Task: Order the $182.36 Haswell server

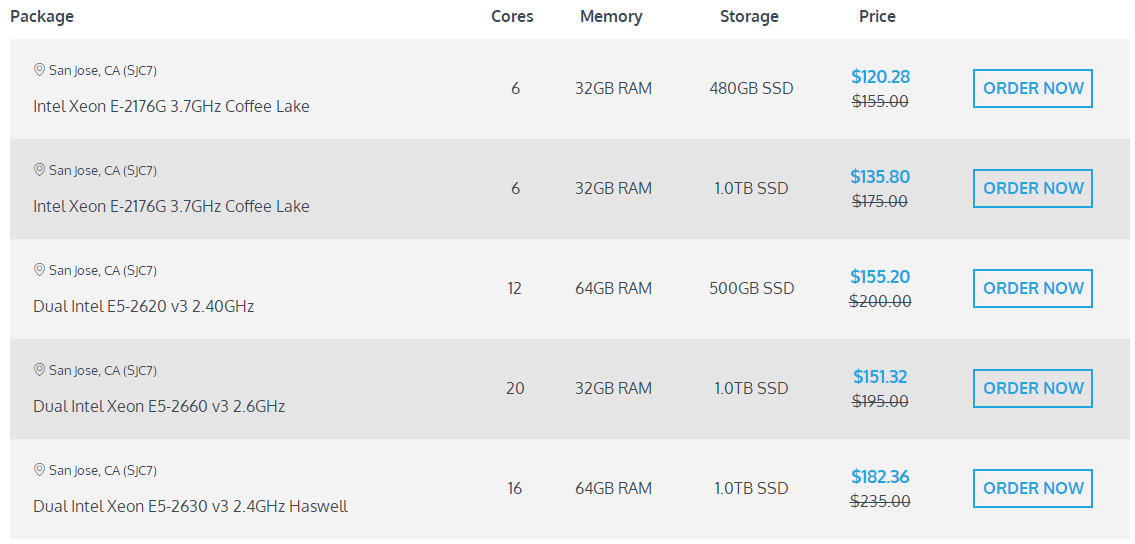Action: (1032, 488)
